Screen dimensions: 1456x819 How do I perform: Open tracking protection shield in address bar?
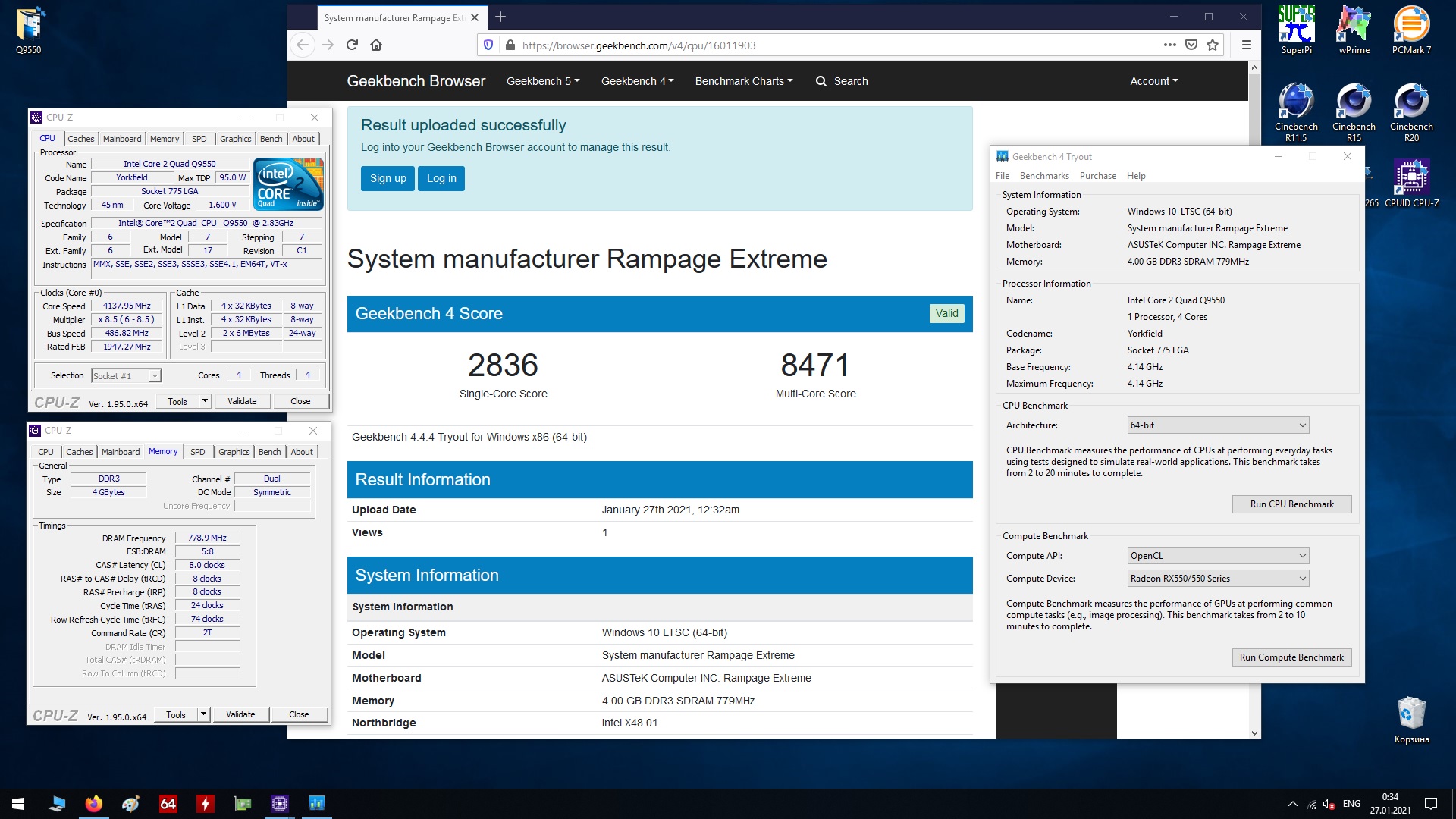488,45
